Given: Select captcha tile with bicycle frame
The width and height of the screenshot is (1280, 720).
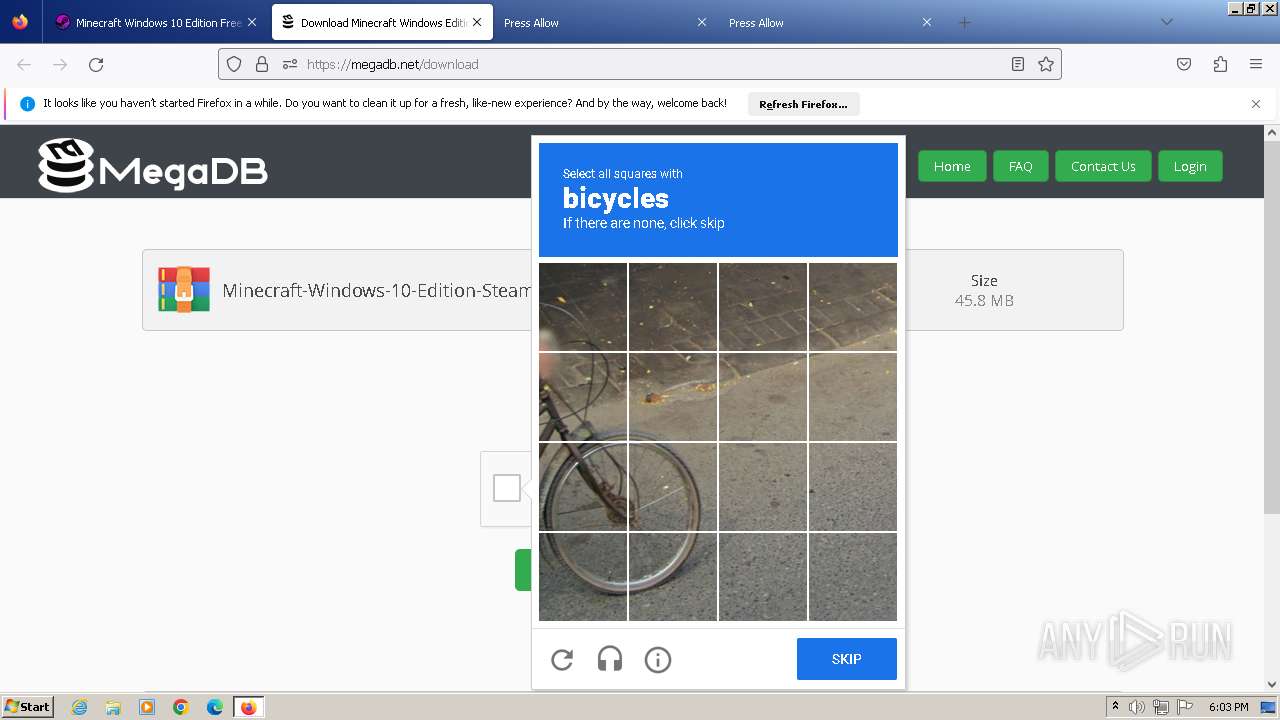Looking at the screenshot, I should pos(583,397).
